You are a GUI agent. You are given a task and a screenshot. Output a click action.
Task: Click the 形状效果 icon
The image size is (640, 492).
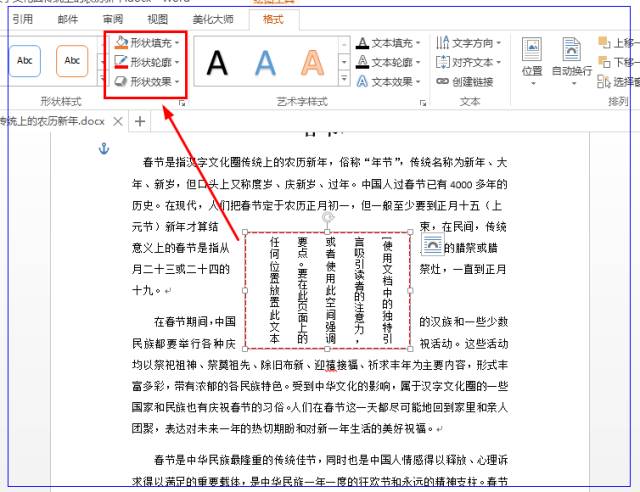[121, 82]
